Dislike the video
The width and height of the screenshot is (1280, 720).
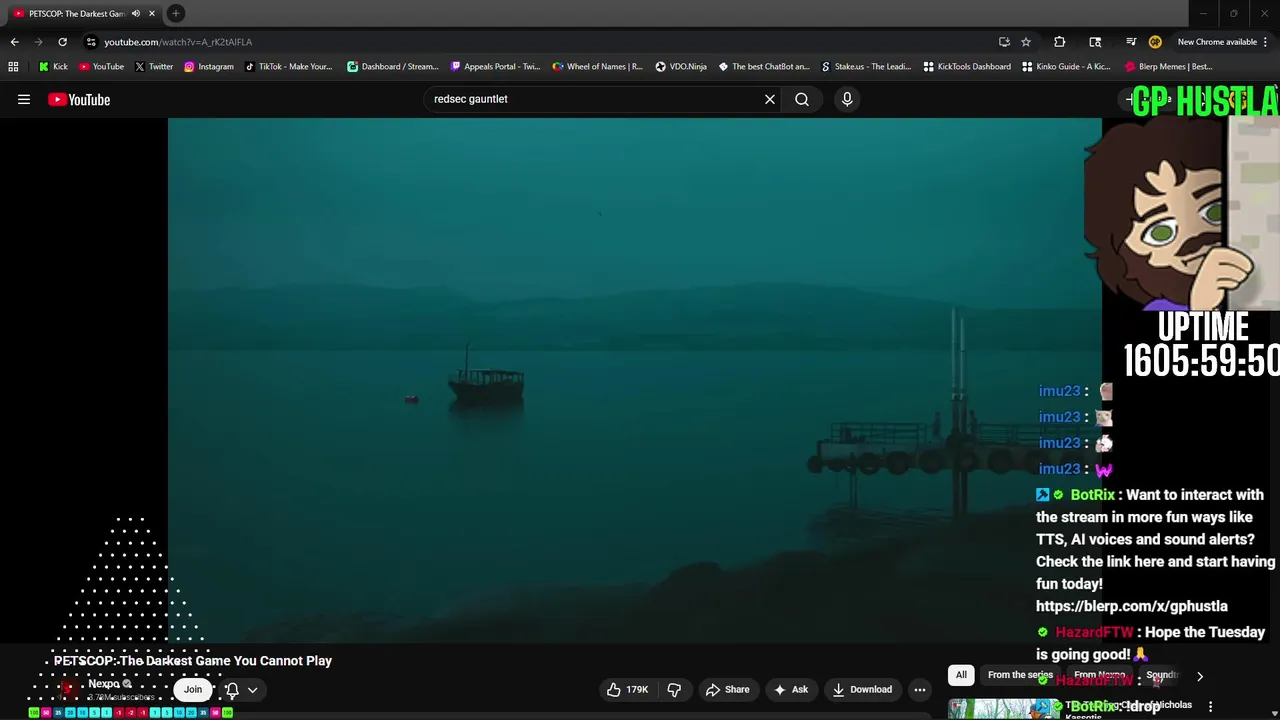[674, 689]
